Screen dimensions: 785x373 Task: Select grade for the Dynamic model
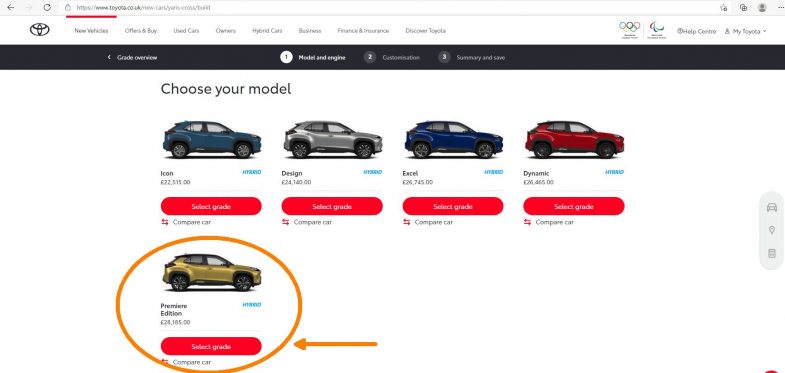574,206
